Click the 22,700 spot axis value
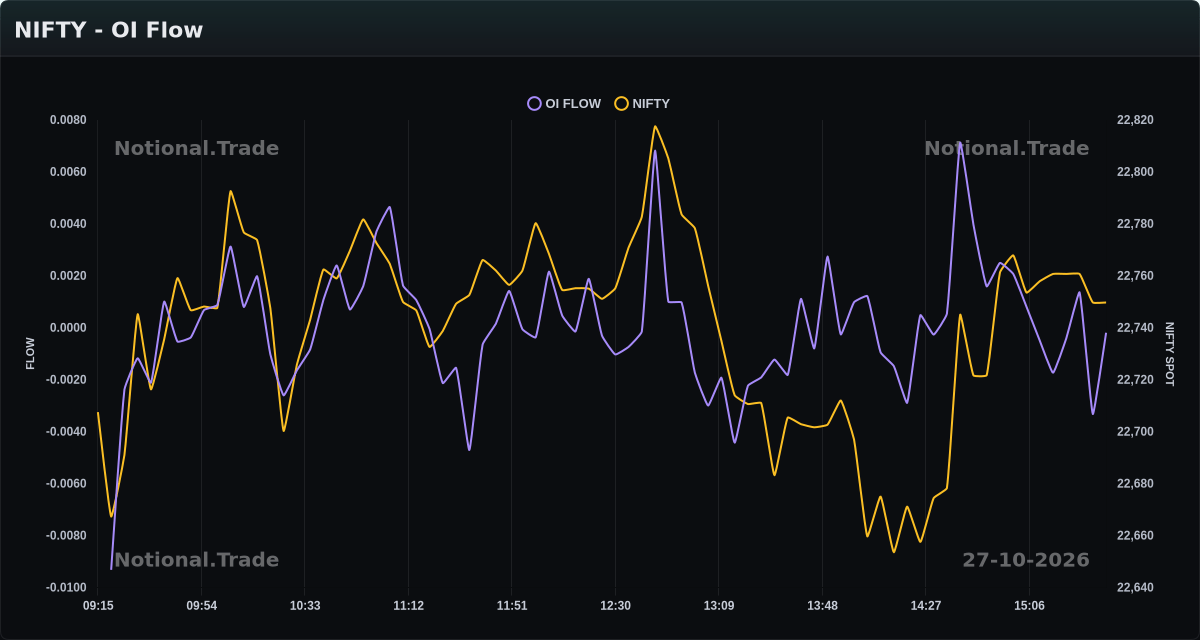 [x=1135, y=432]
